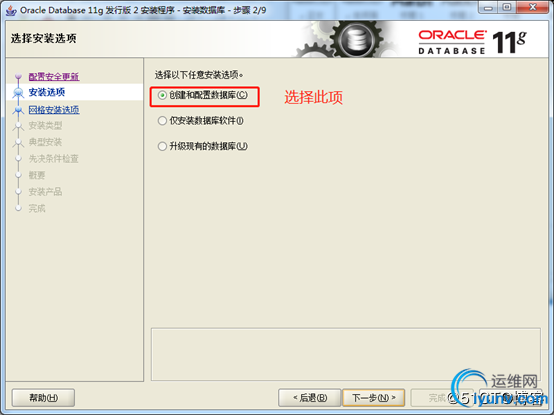The image size is (554, 415).
Task: Click the 网格安装选项 step marker icon
Action: (18, 110)
